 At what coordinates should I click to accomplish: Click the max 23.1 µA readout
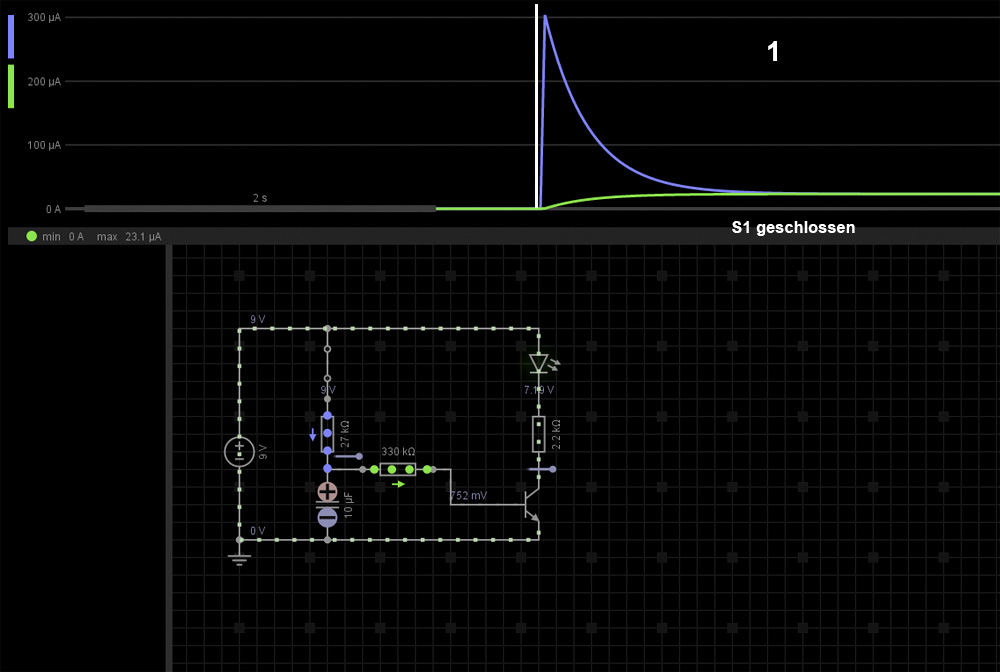pos(129,237)
